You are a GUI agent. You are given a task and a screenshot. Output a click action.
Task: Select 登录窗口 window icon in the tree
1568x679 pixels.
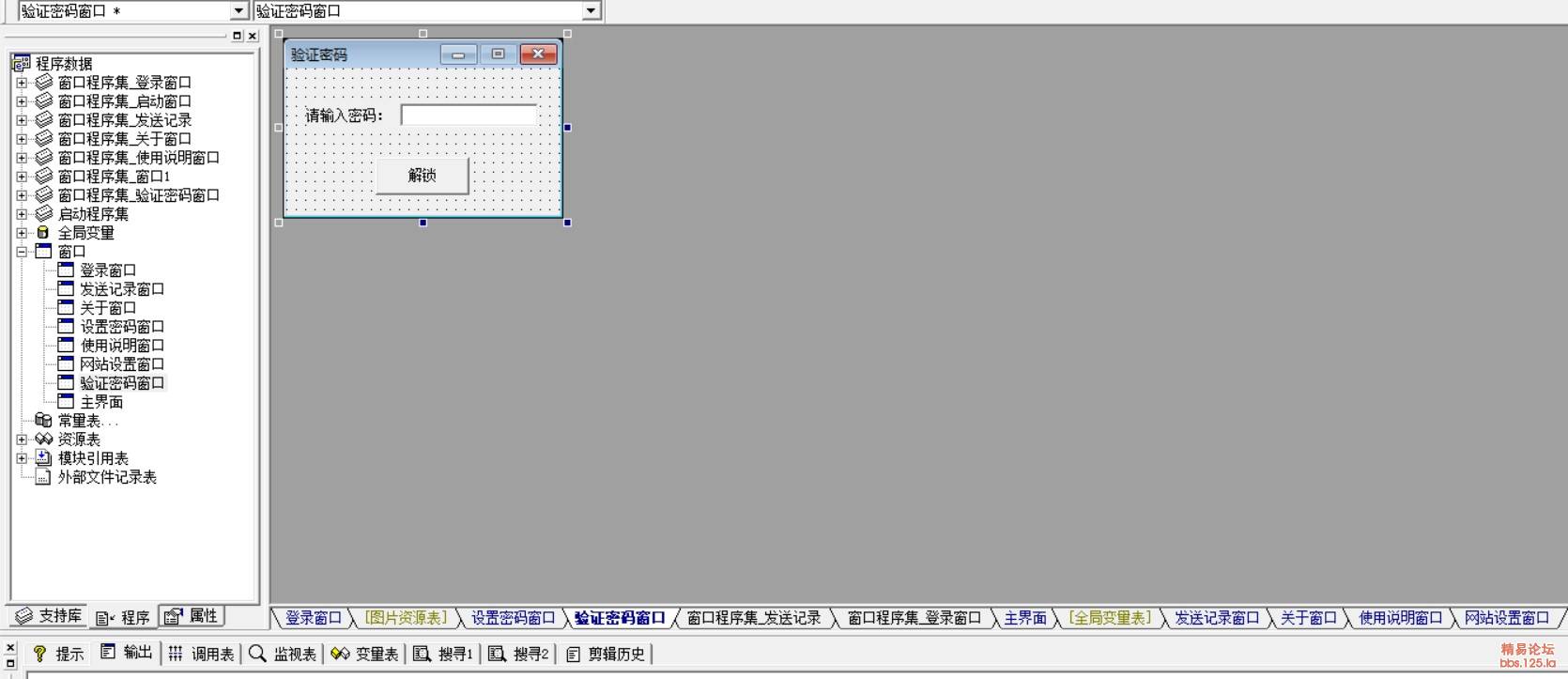[65, 270]
